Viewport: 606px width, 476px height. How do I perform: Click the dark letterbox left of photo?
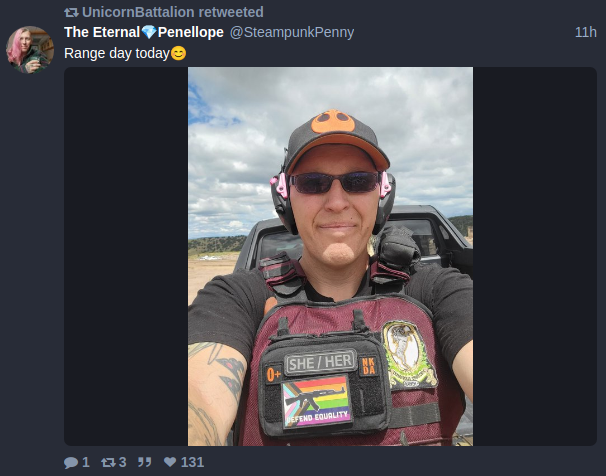[x=126, y=257]
